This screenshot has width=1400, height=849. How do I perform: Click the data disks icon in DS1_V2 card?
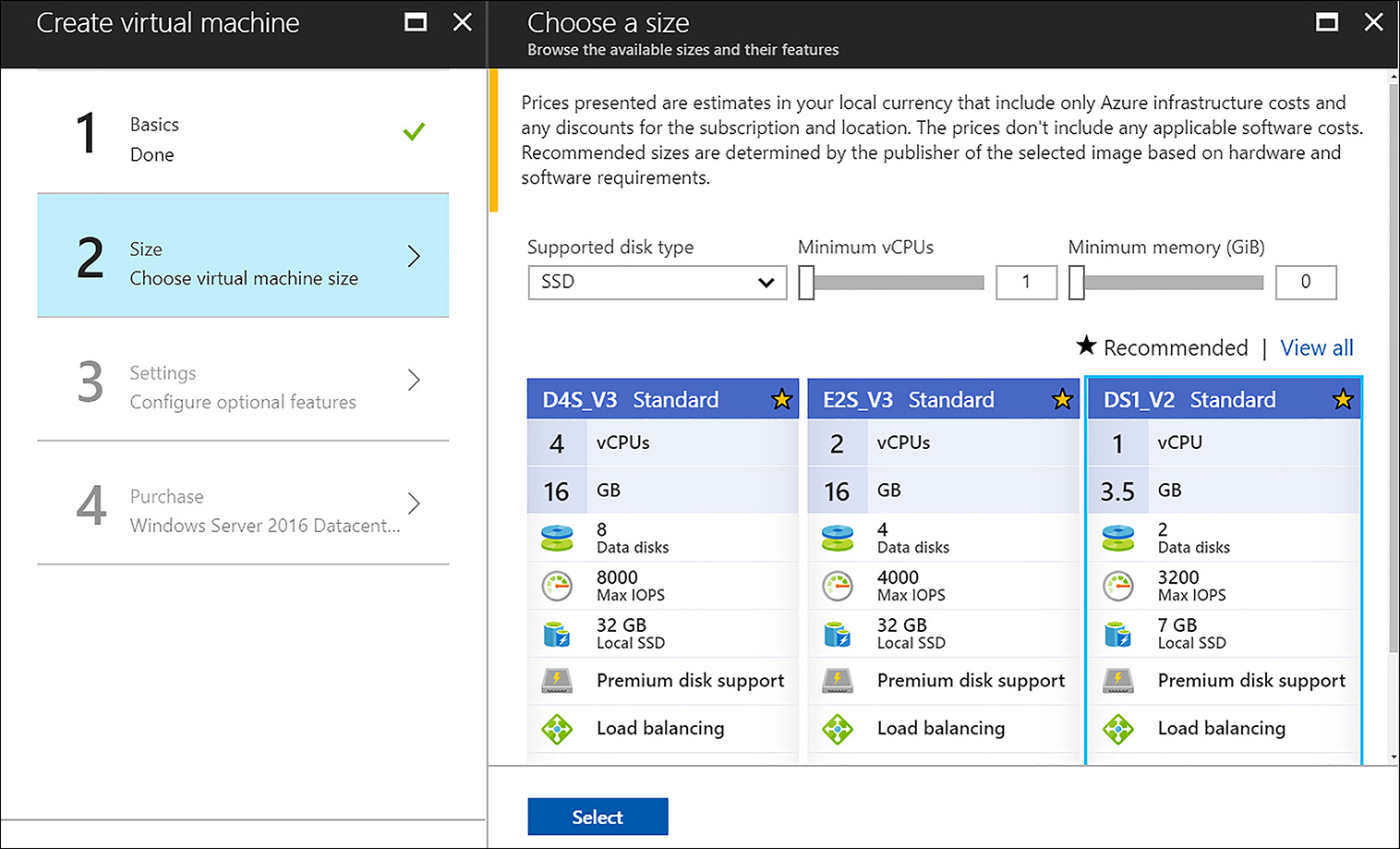tap(1118, 538)
